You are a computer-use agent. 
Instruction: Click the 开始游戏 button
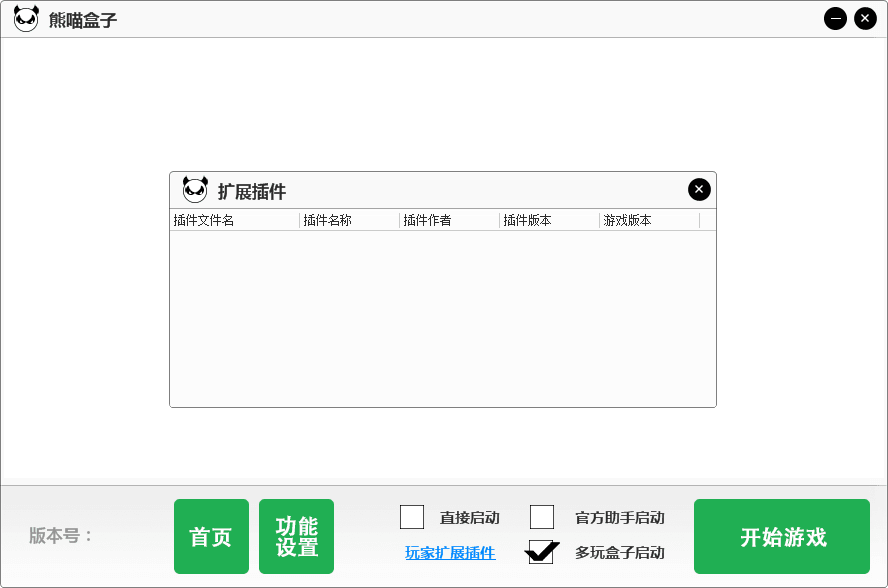coord(782,536)
